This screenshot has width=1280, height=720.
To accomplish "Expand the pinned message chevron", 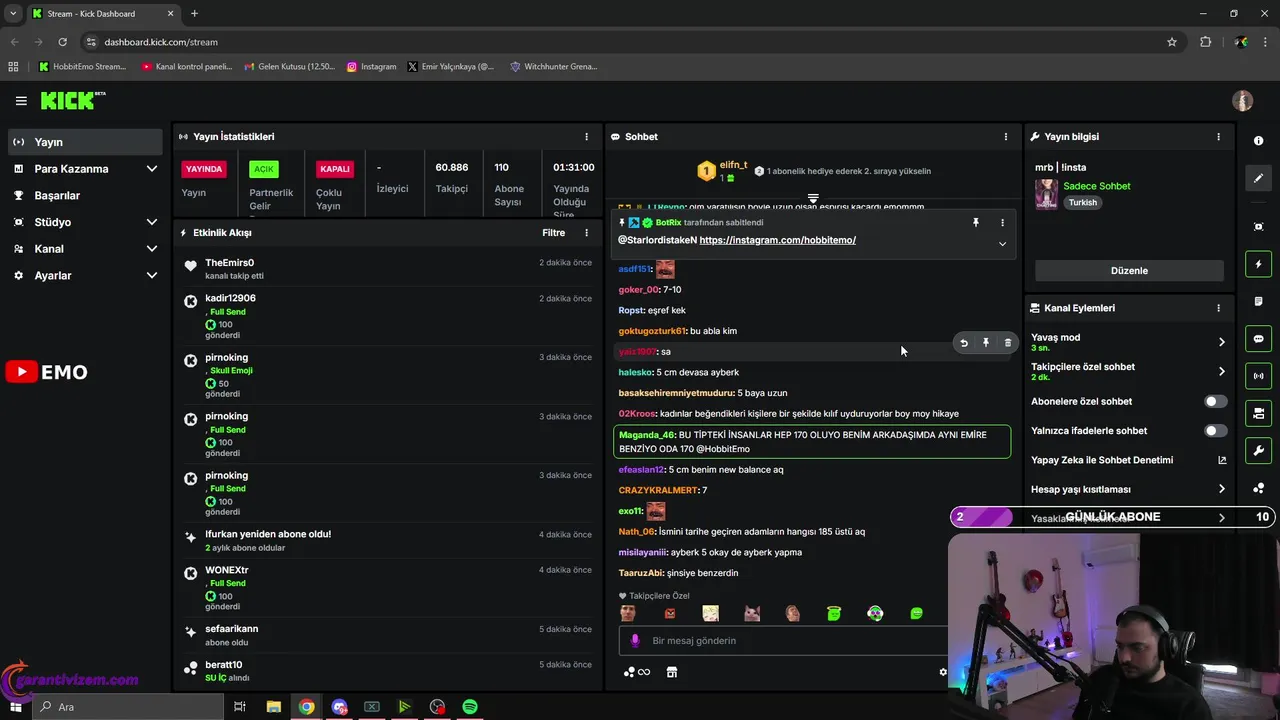I will coord(1002,244).
